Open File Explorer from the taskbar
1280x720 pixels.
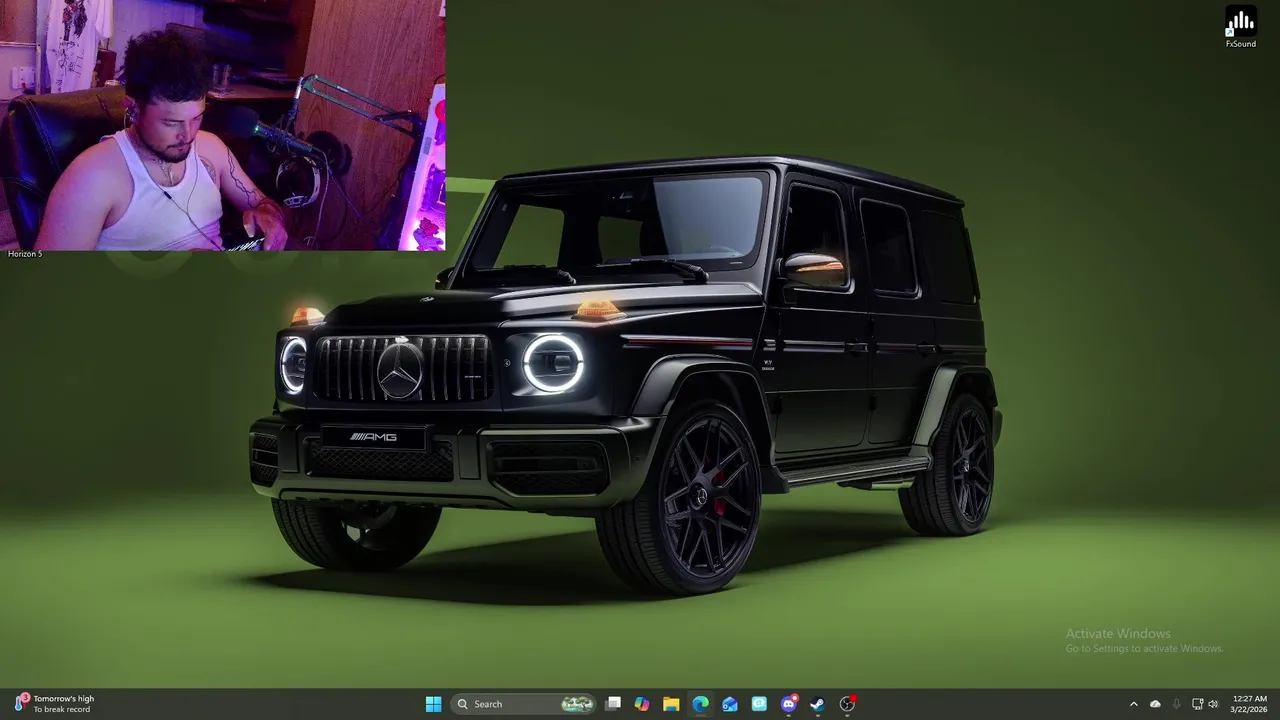point(671,704)
